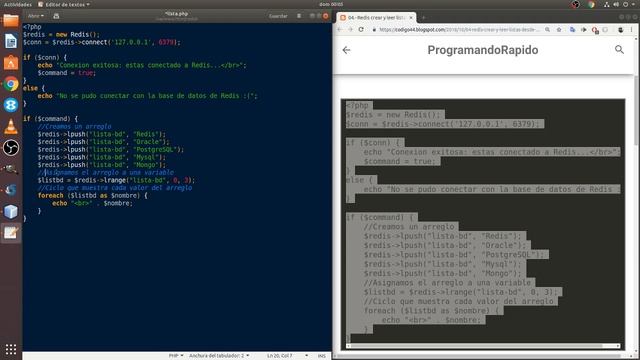Image resolution: width=640 pixels, height=360 pixels.
Task: Bookmark this page with star icon
Action: pyautogui.click(x=559, y=30)
